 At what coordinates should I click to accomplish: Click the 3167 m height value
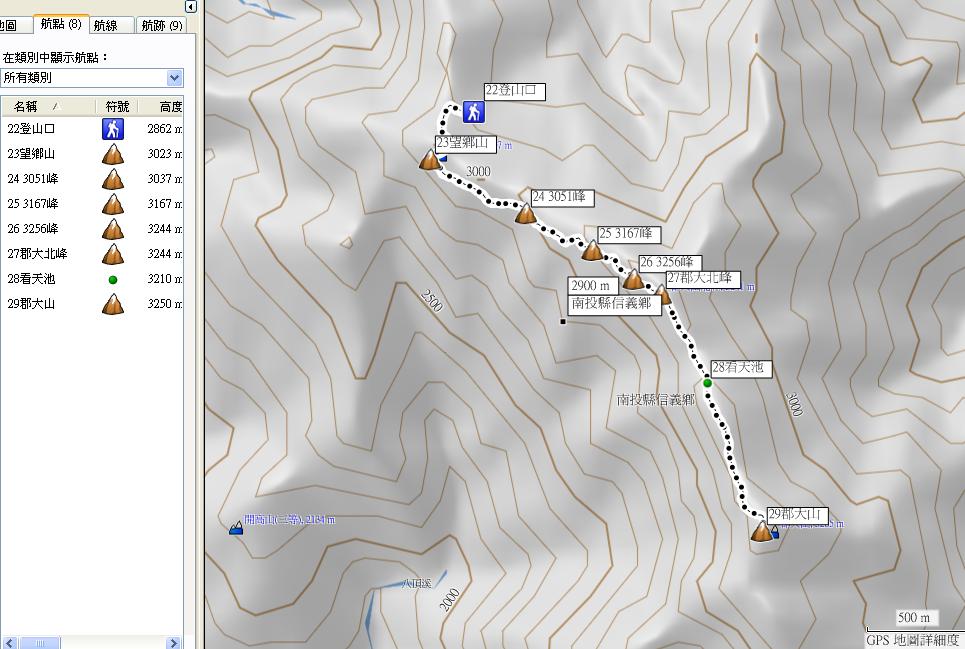tap(164, 204)
